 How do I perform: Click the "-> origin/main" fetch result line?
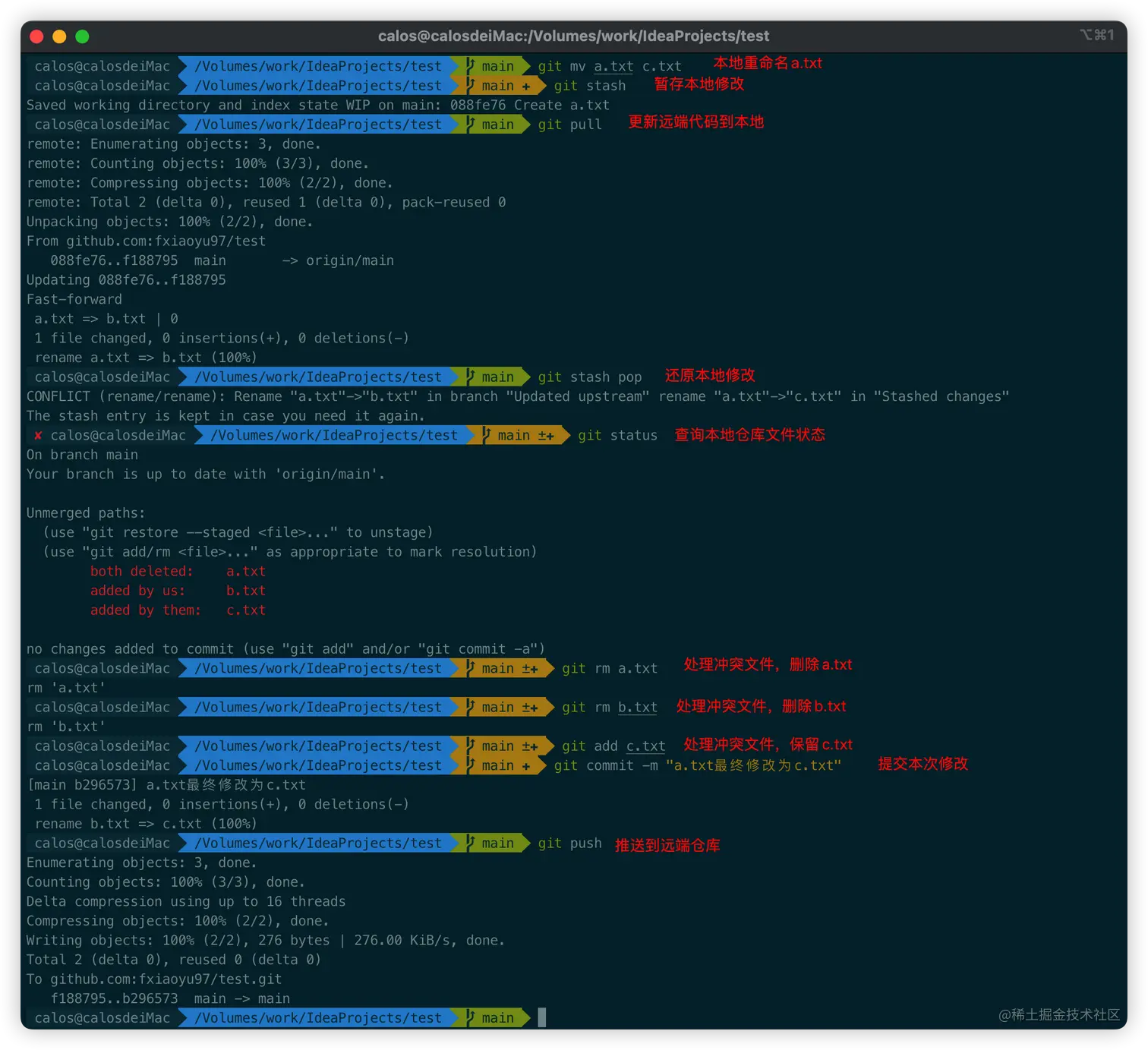222,261
